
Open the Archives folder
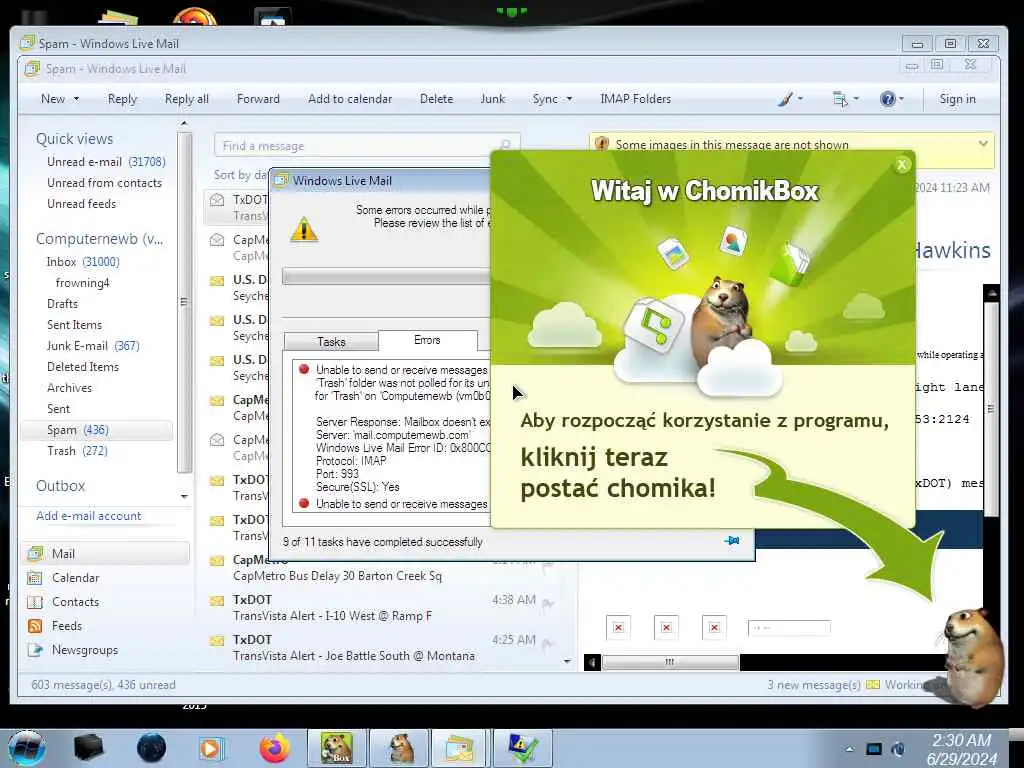pos(69,387)
